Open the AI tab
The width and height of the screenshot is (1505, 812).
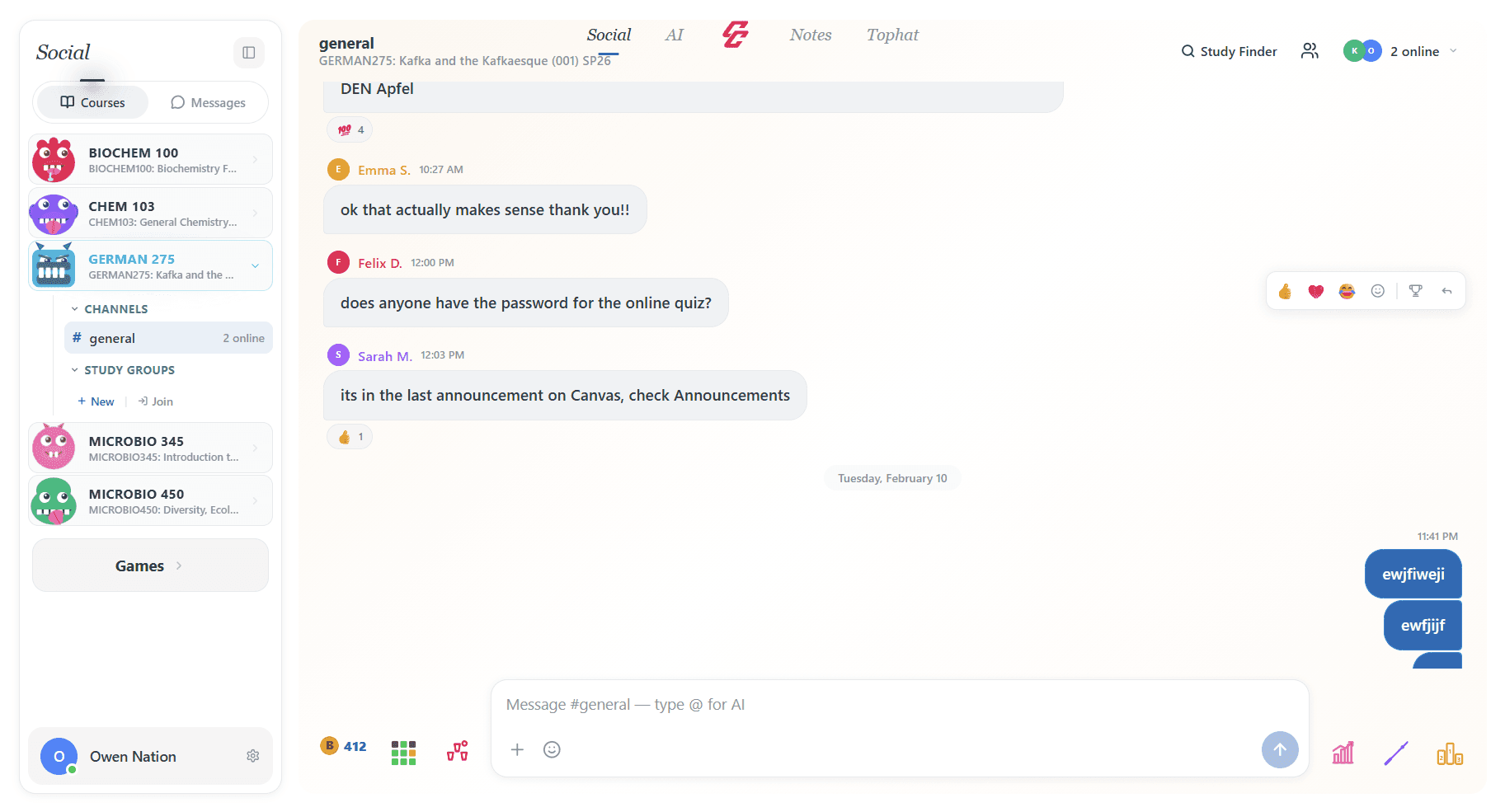click(675, 35)
